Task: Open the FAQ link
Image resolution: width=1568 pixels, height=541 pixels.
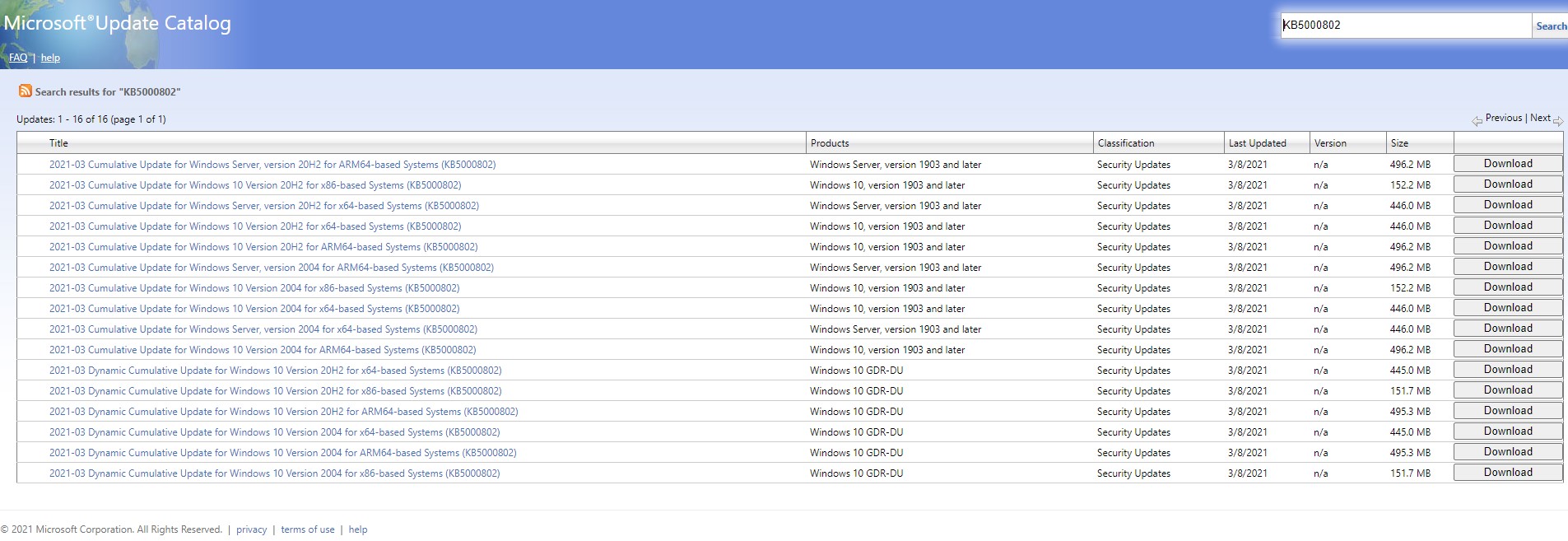Action: (18, 58)
